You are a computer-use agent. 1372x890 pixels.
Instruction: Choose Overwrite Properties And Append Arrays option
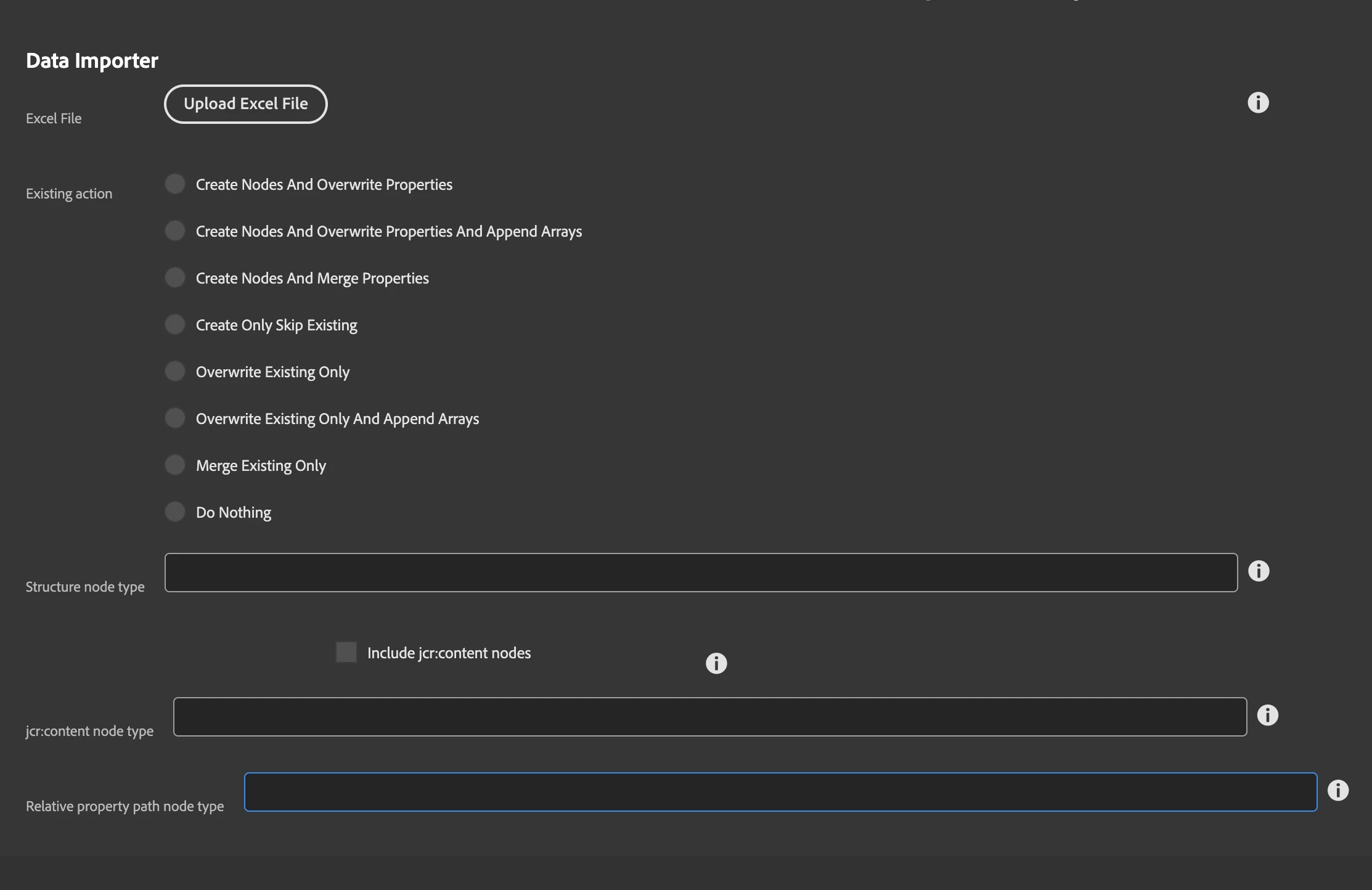click(x=175, y=231)
